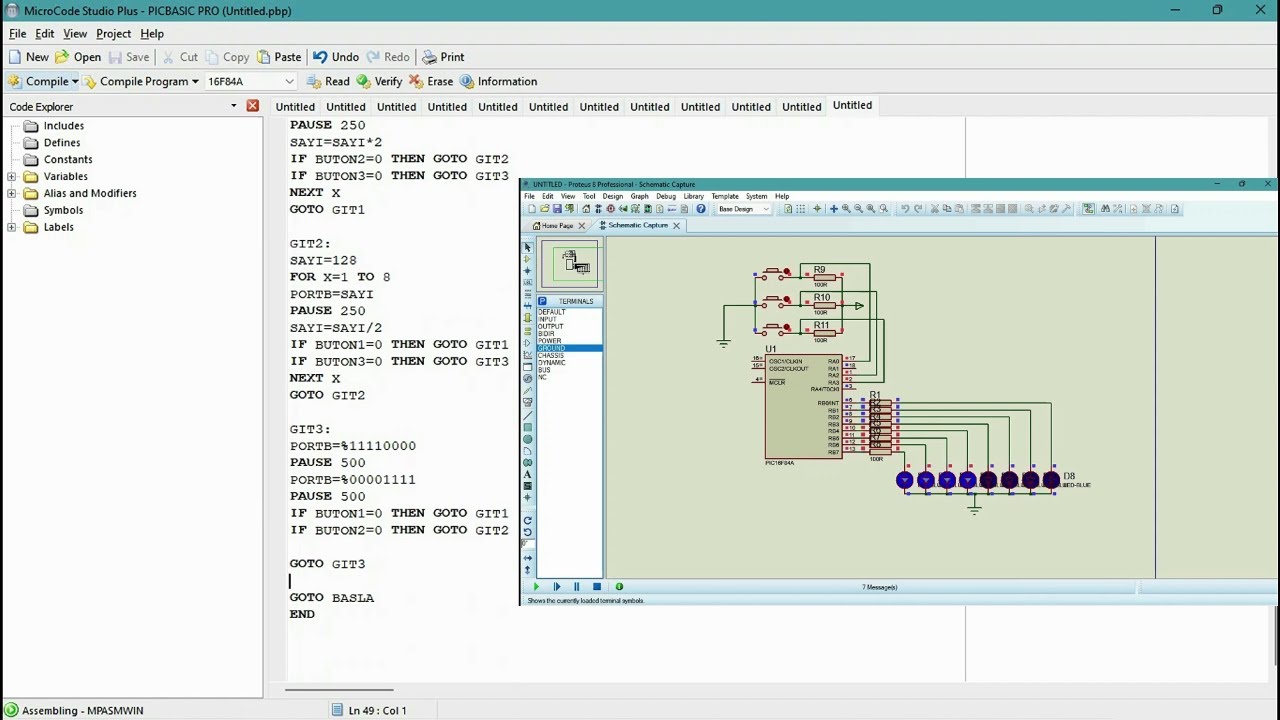Select the Includes folder in Code Explorer
This screenshot has width=1280, height=720.
pos(54,126)
